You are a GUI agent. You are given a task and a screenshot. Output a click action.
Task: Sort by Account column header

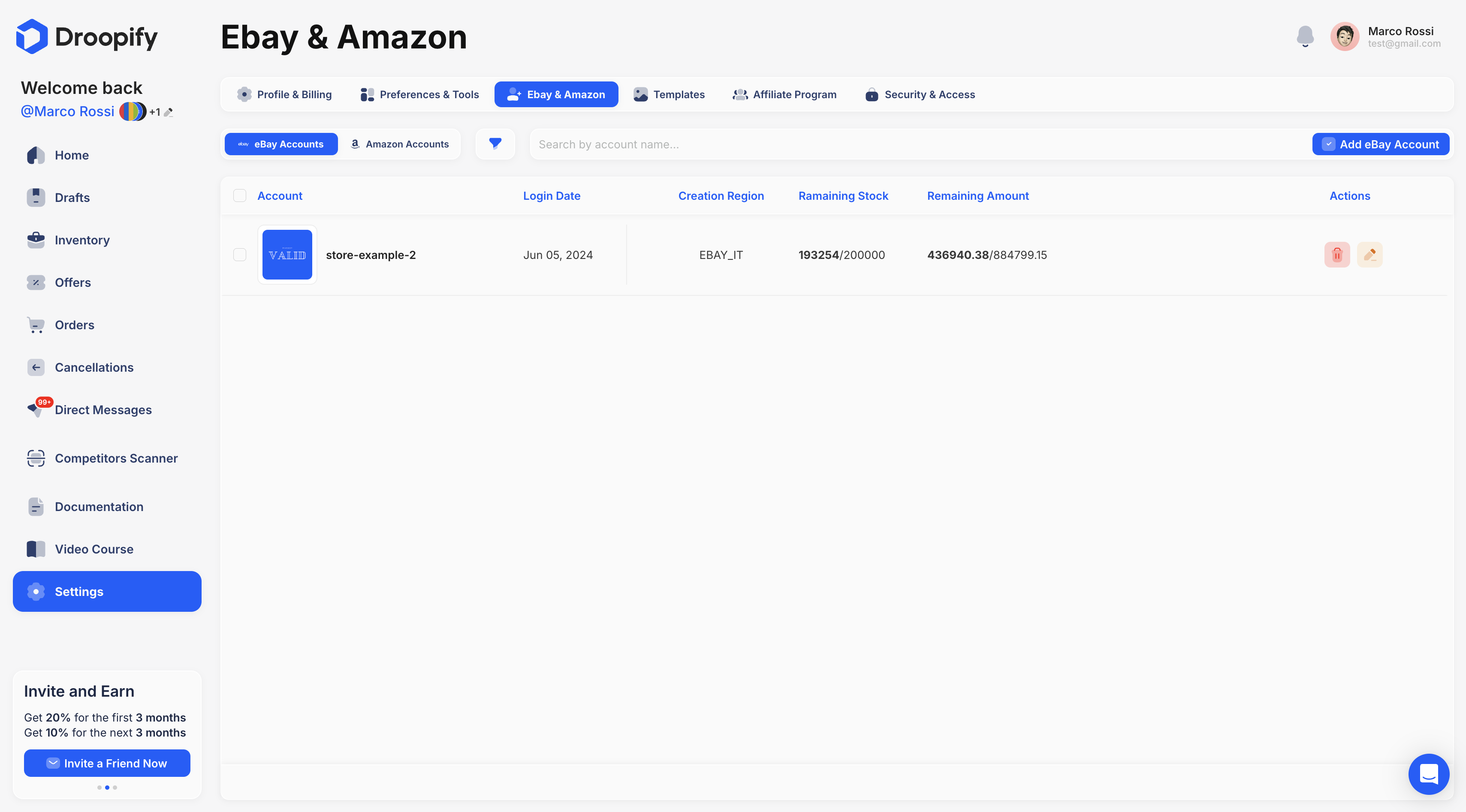279,196
